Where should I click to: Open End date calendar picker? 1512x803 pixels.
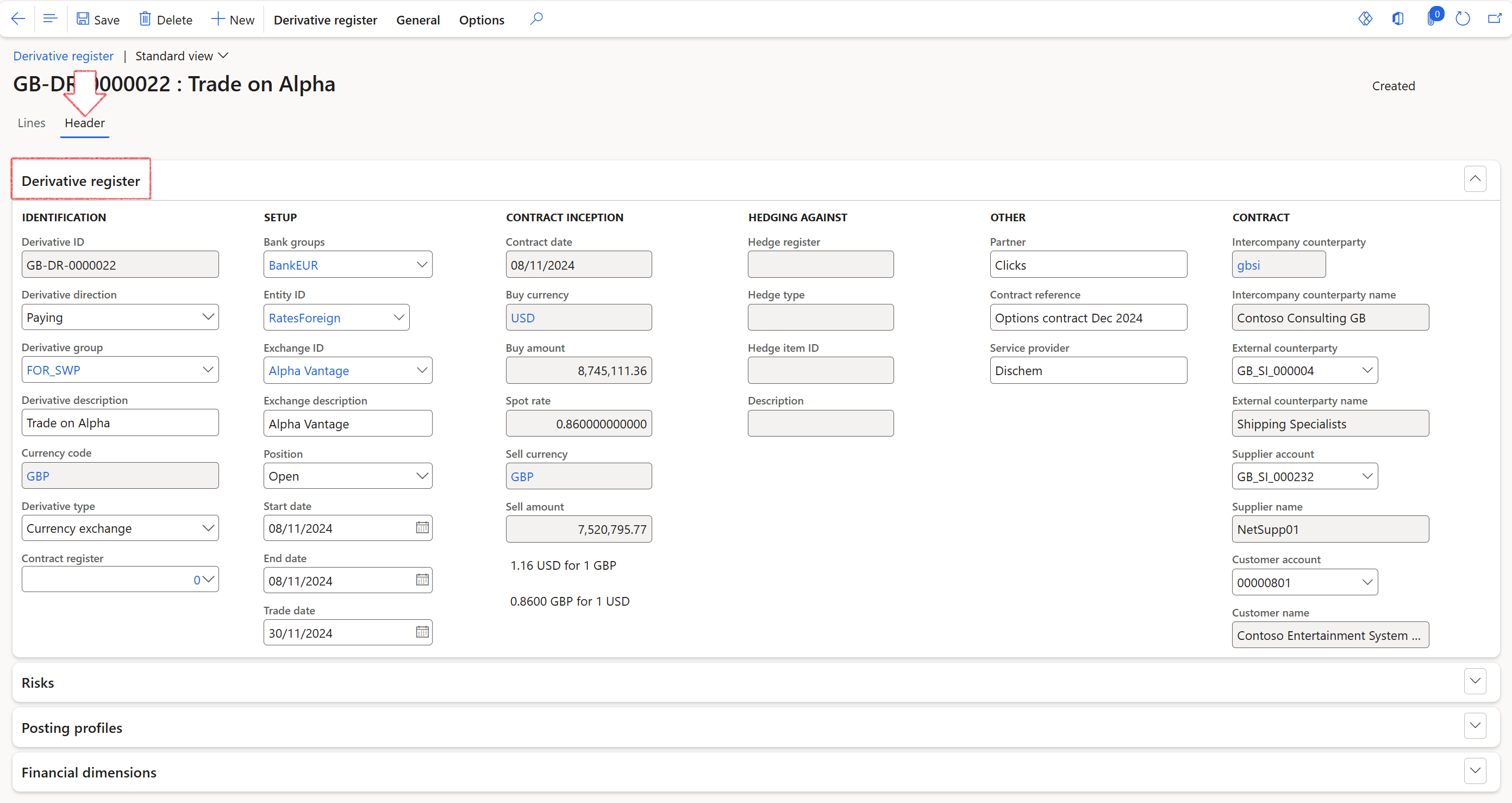click(422, 580)
